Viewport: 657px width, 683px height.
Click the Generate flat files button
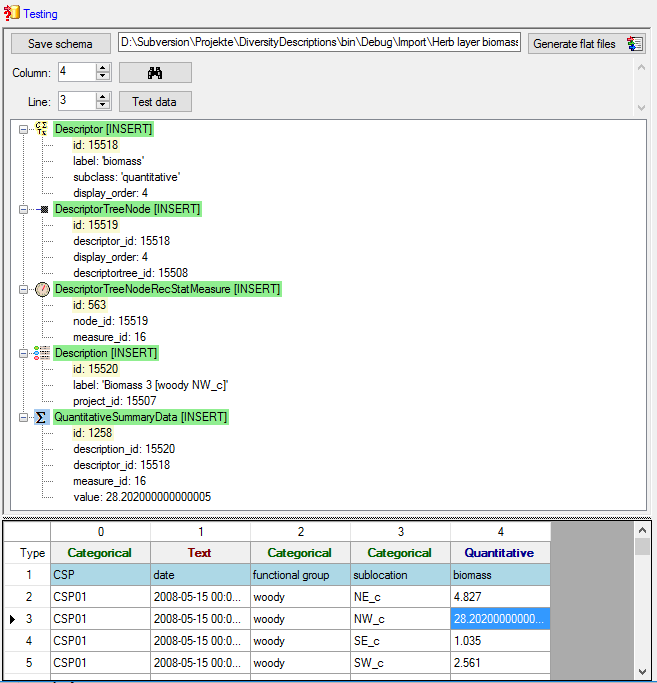pos(574,44)
